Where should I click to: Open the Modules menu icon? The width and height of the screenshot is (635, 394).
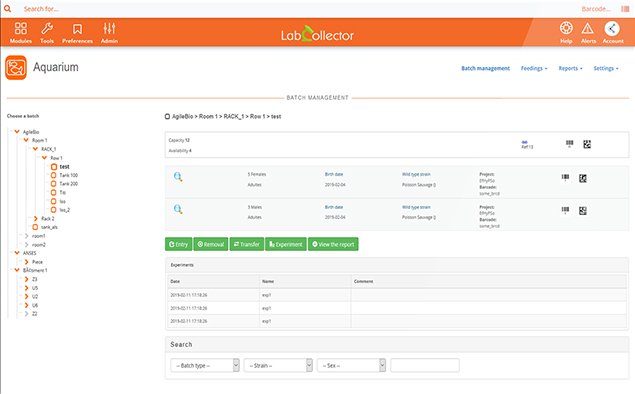(21, 28)
